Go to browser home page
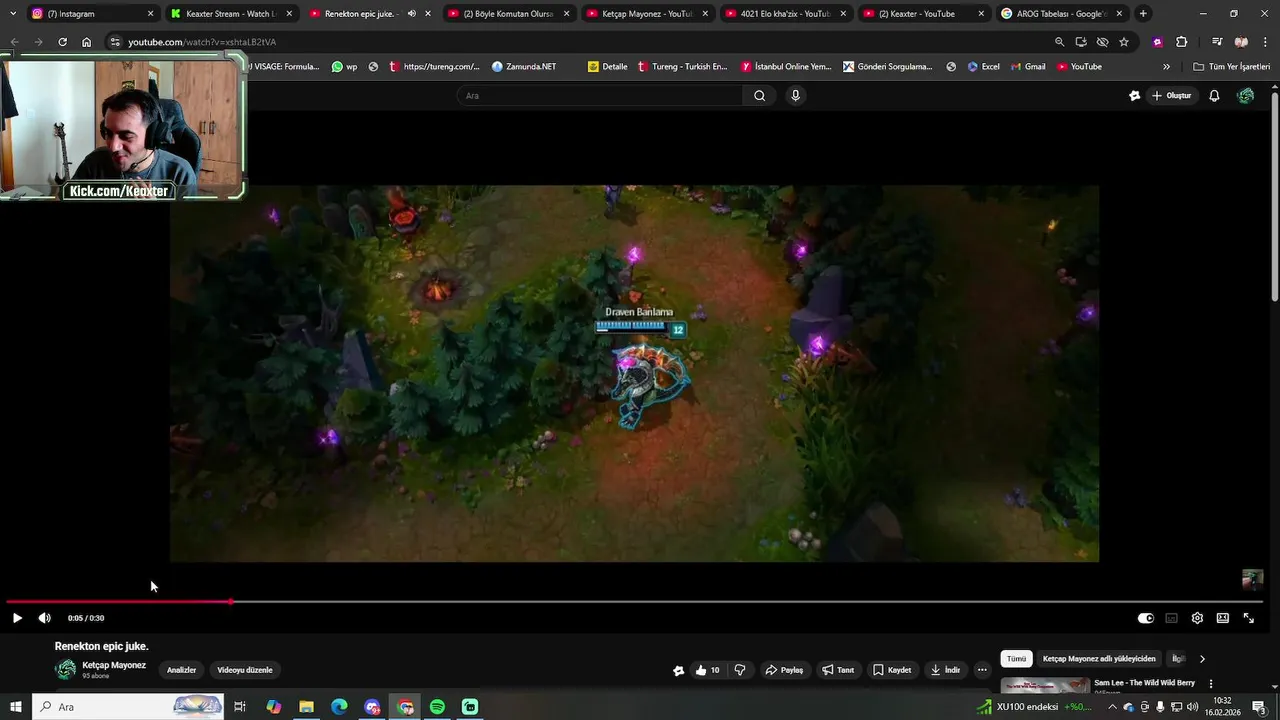1280x720 pixels. click(86, 42)
